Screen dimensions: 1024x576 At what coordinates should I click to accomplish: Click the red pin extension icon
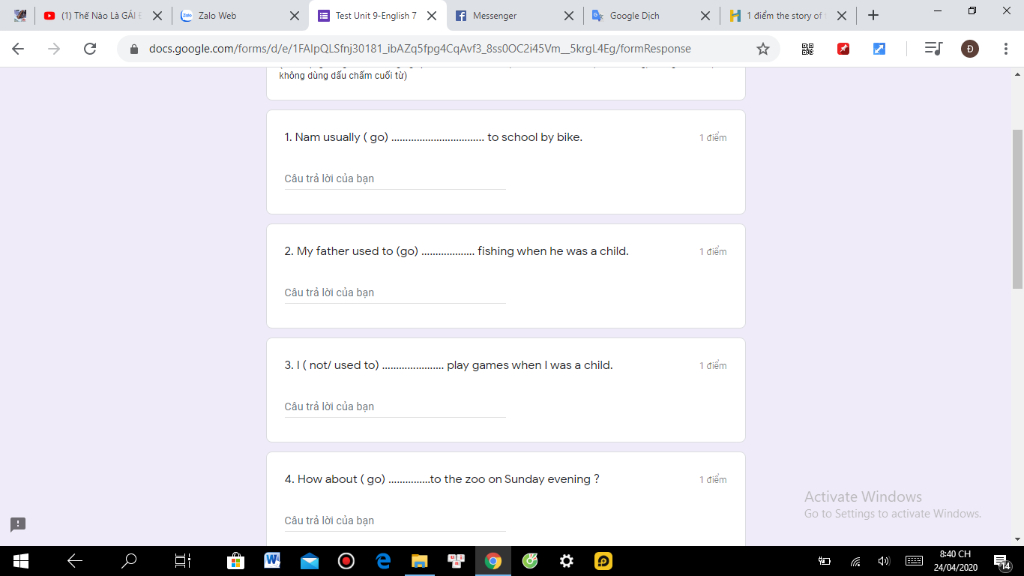point(843,48)
